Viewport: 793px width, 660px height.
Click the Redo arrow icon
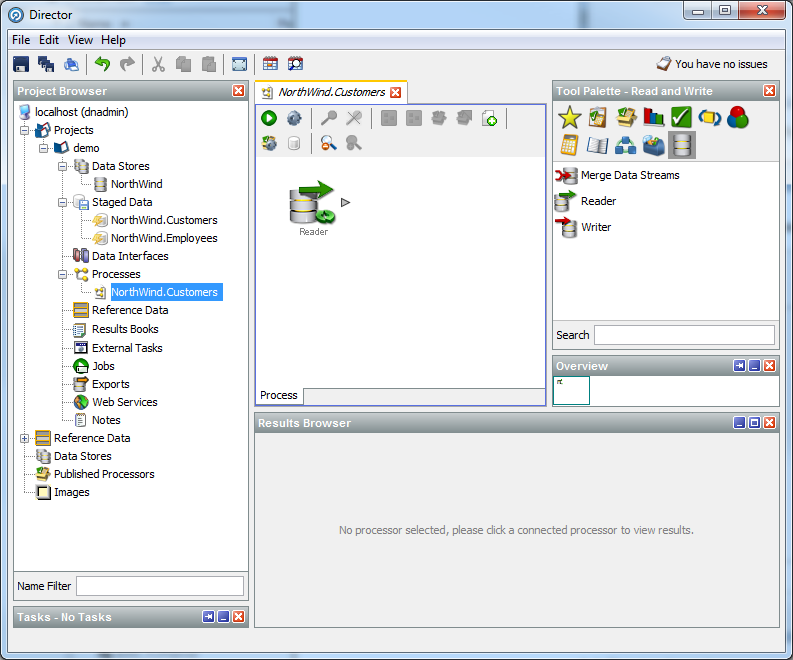click(127, 64)
